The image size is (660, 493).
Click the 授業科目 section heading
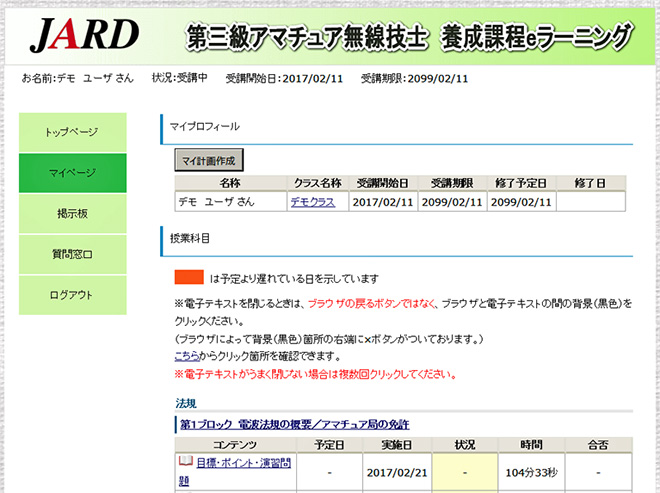click(189, 238)
